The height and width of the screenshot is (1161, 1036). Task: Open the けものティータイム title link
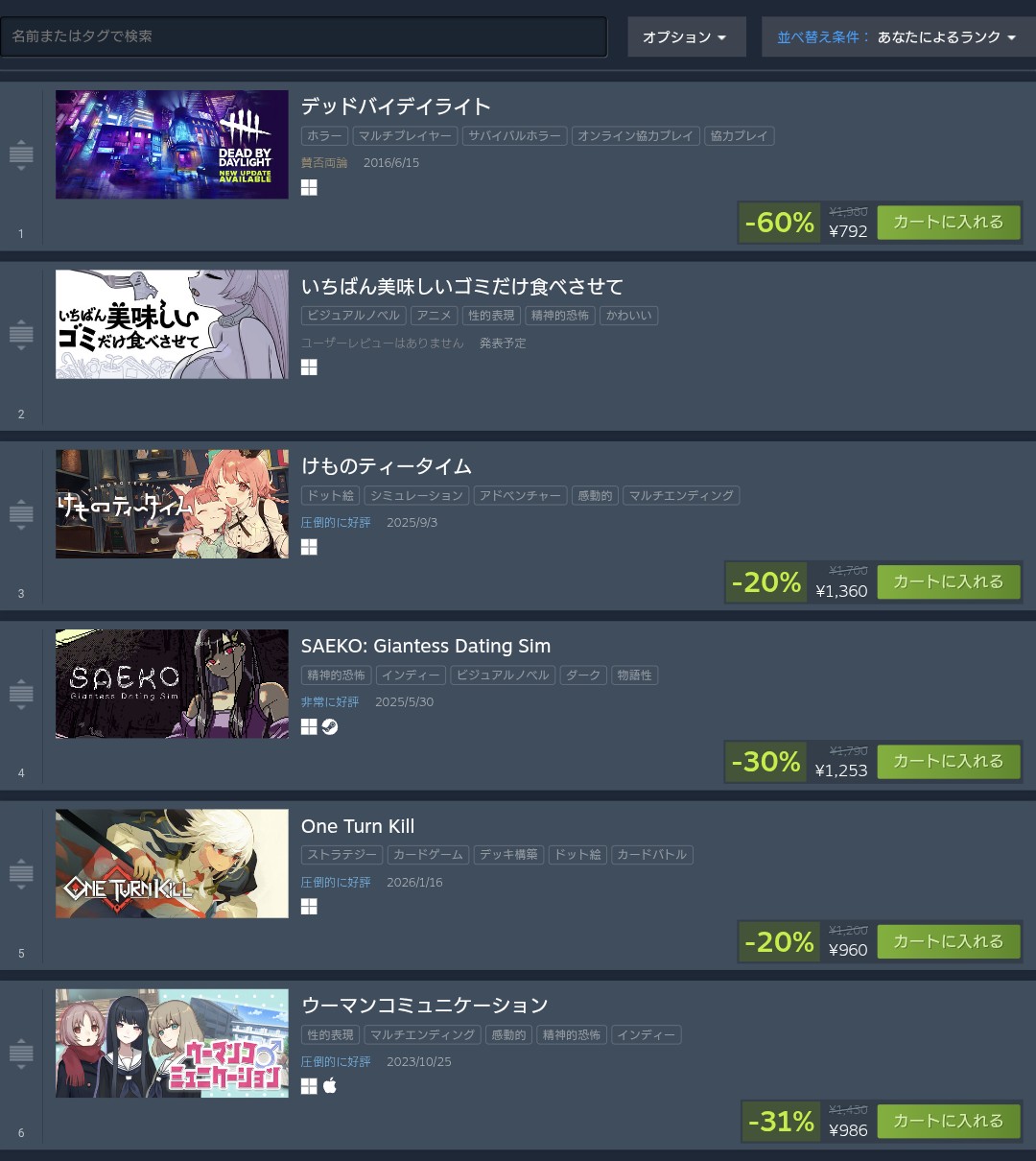click(387, 466)
